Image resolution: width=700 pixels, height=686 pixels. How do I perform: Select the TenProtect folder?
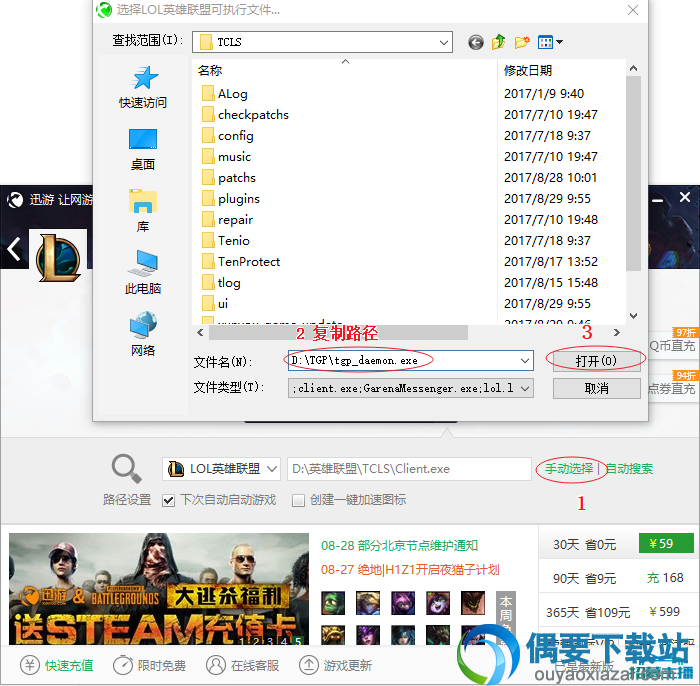click(241, 262)
